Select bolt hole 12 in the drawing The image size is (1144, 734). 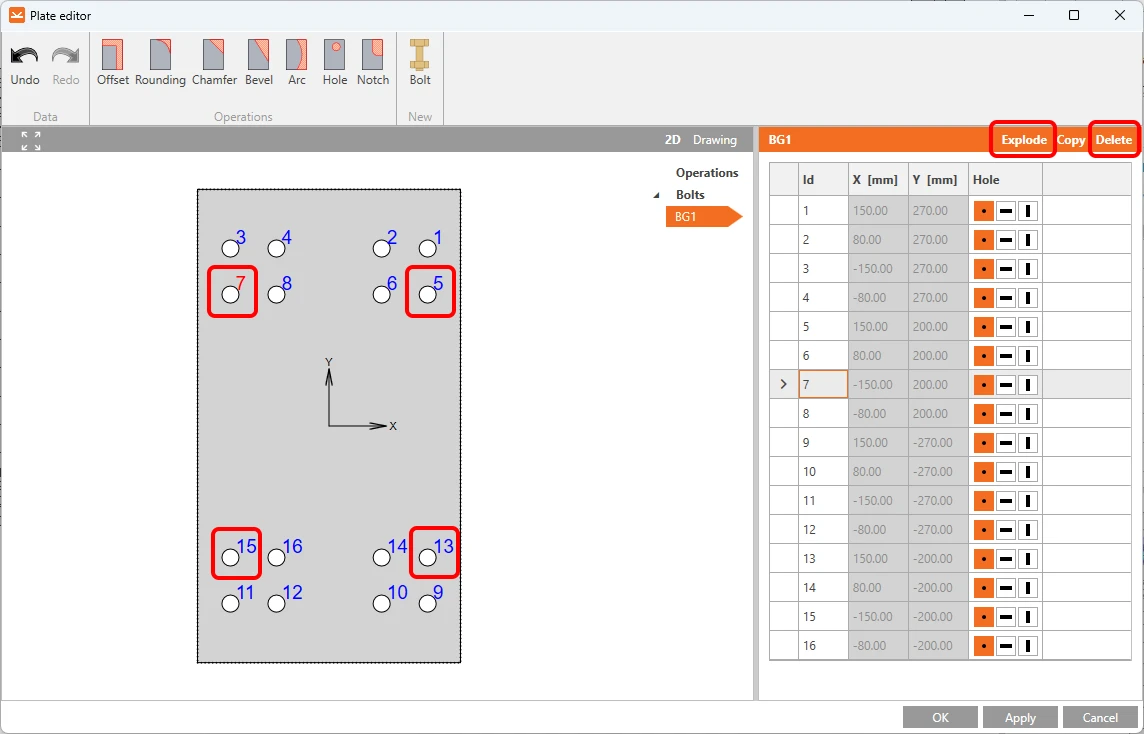[x=277, y=603]
